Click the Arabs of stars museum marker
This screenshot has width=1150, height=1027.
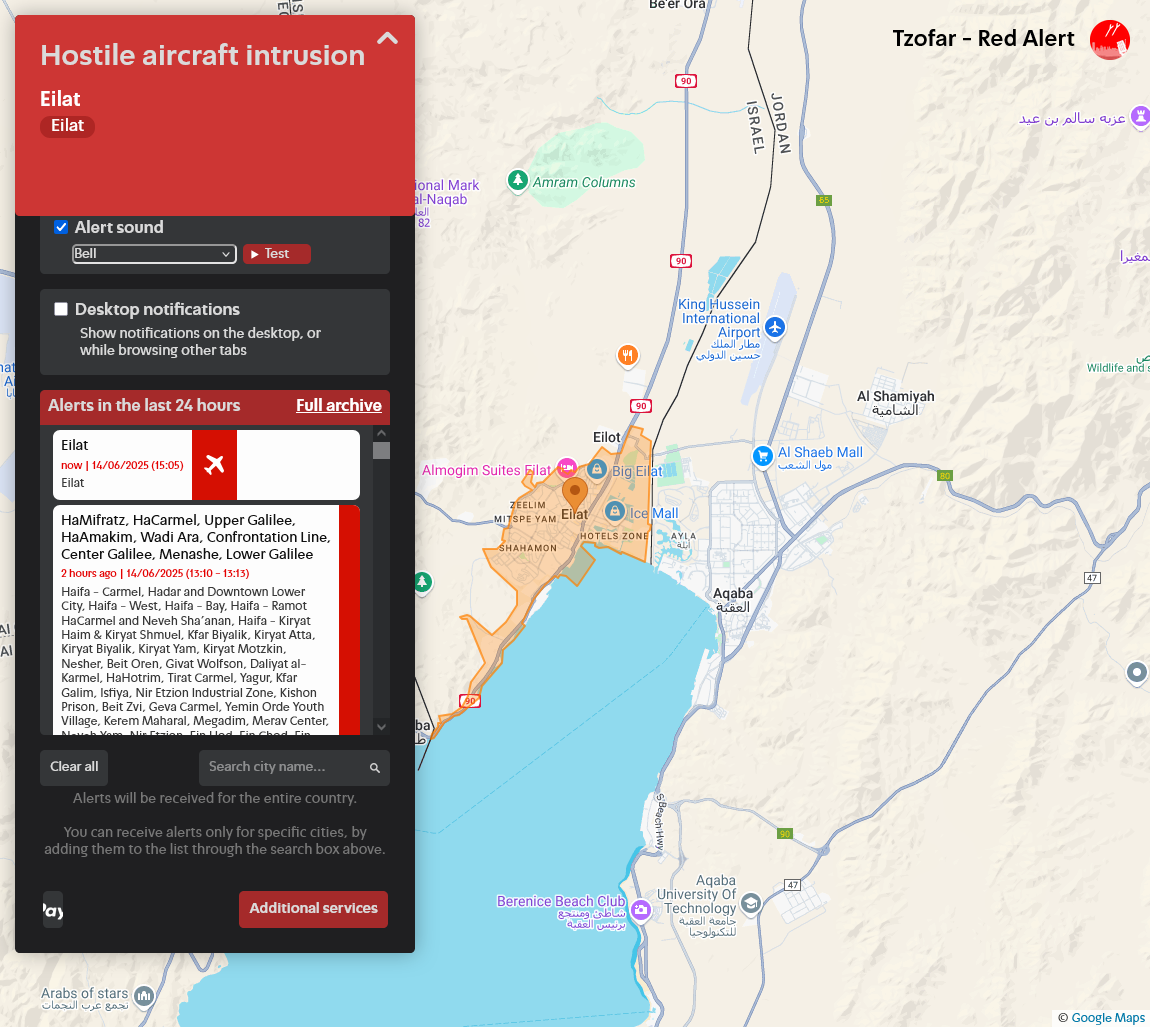pyautogui.click(x=144, y=996)
